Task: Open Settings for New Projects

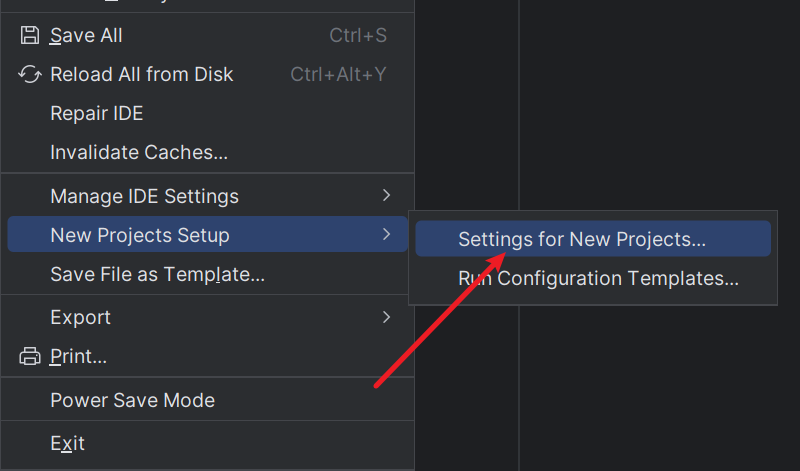Action: [582, 240]
